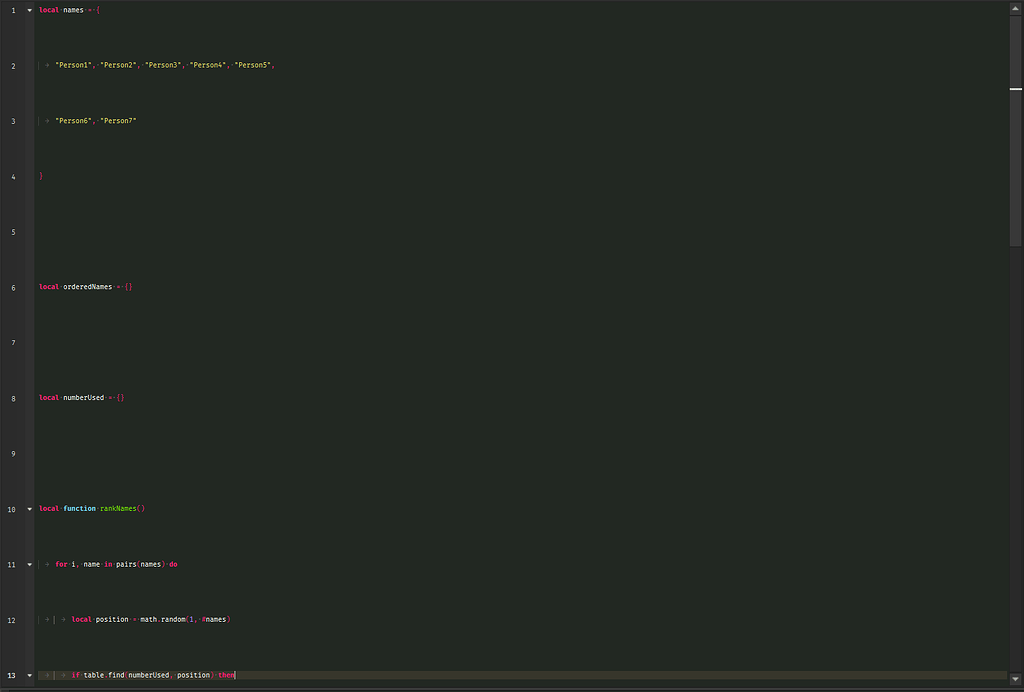Click line number 10 in the gutter
Image resolution: width=1024 pixels, height=692 pixels.
[x=11, y=508]
